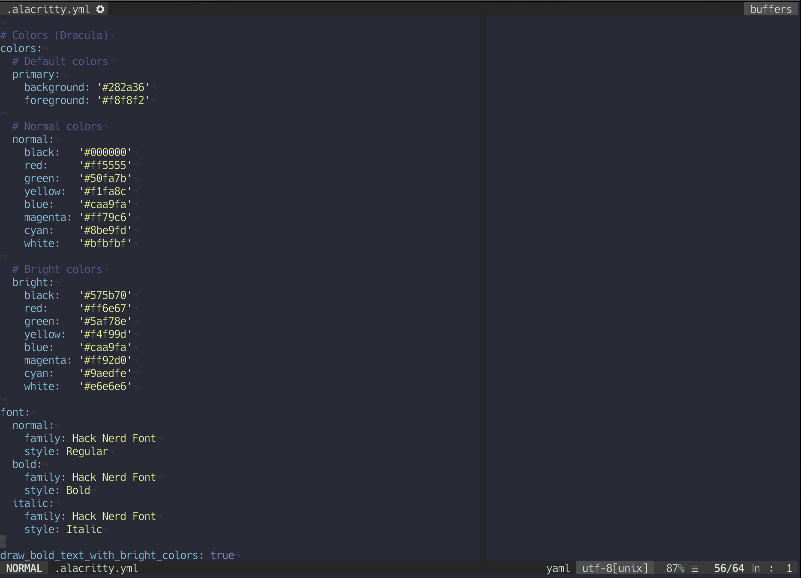Click the NORMAL mode indicator in the statusline

[24, 568]
